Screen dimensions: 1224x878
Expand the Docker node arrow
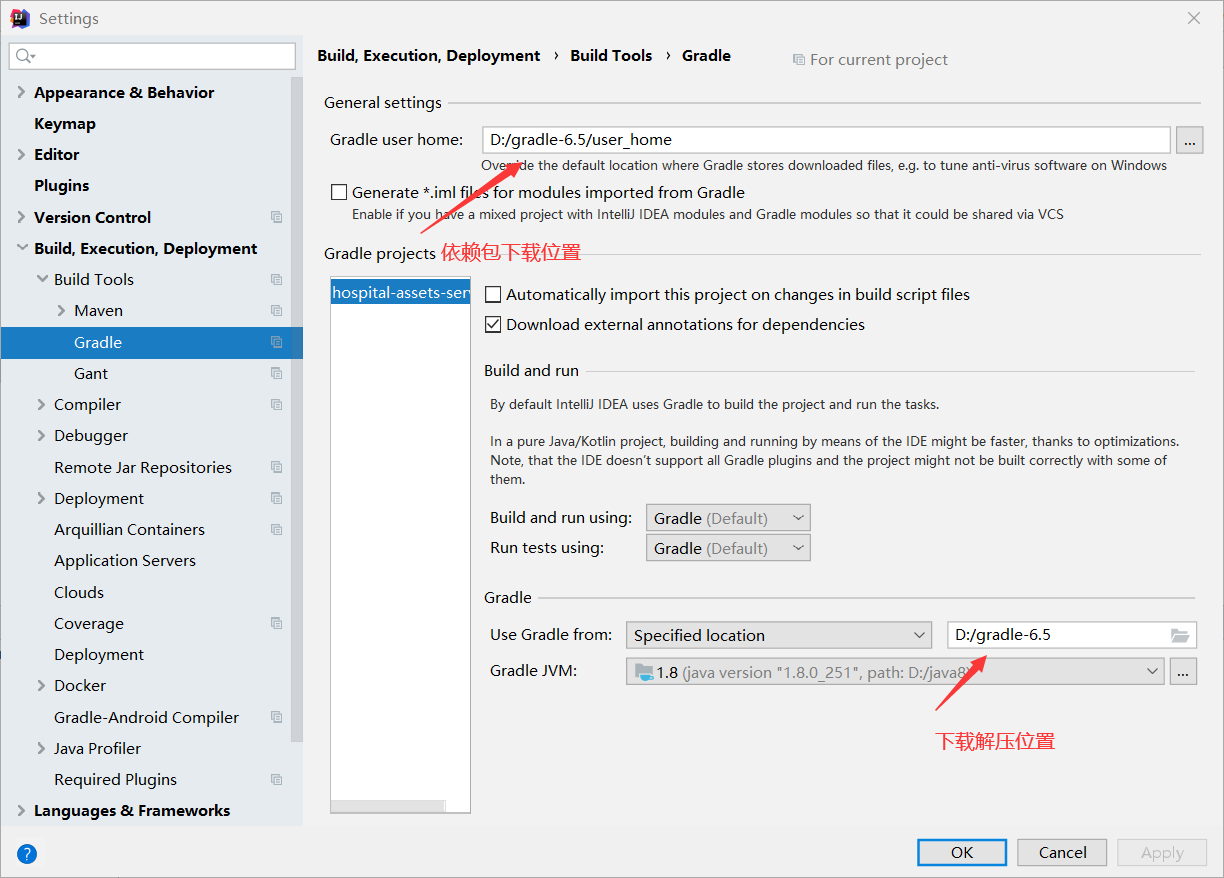tap(41, 685)
